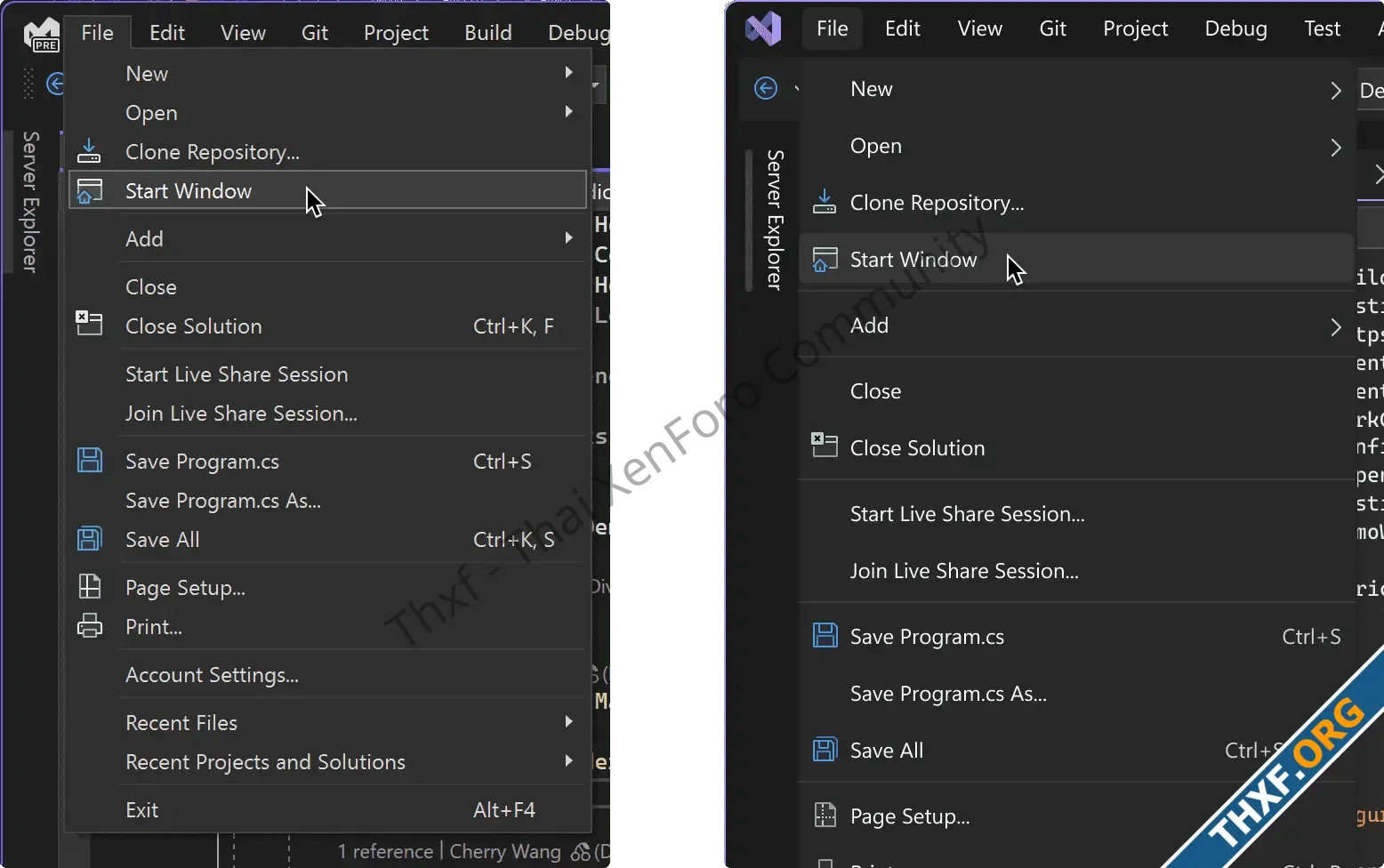Open the Git menu in the left window

click(x=315, y=33)
